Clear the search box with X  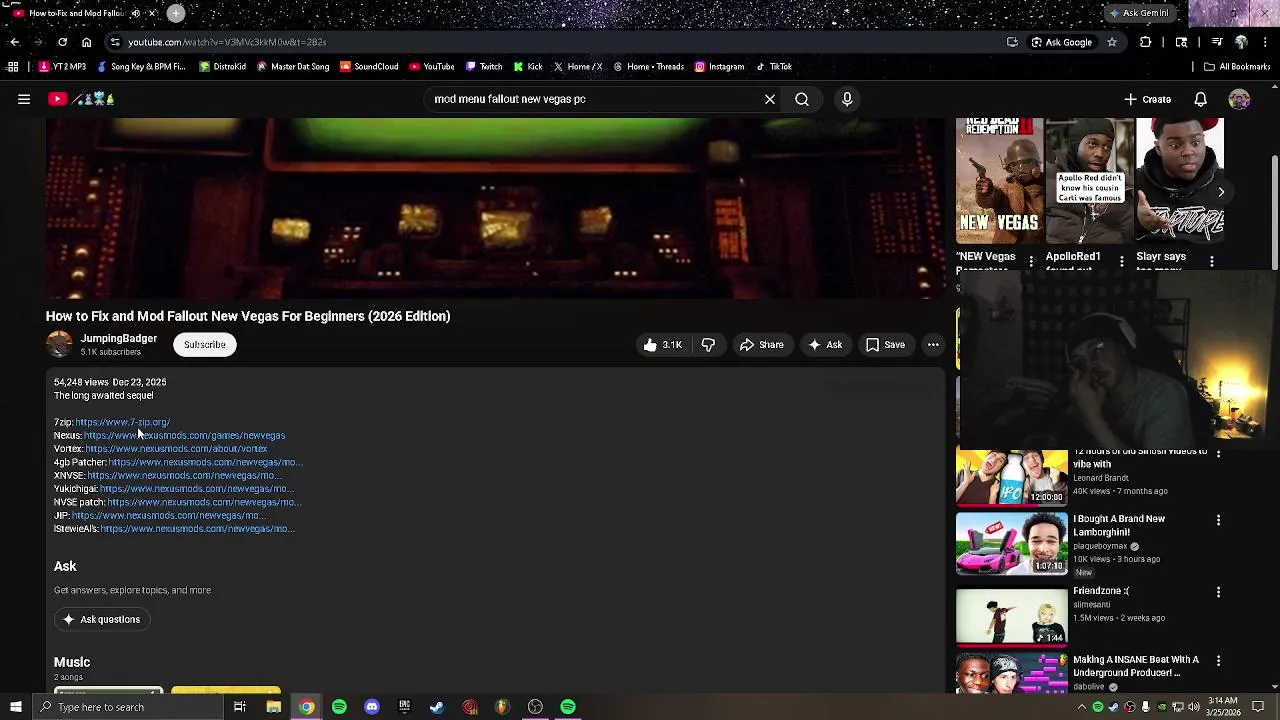(x=770, y=99)
